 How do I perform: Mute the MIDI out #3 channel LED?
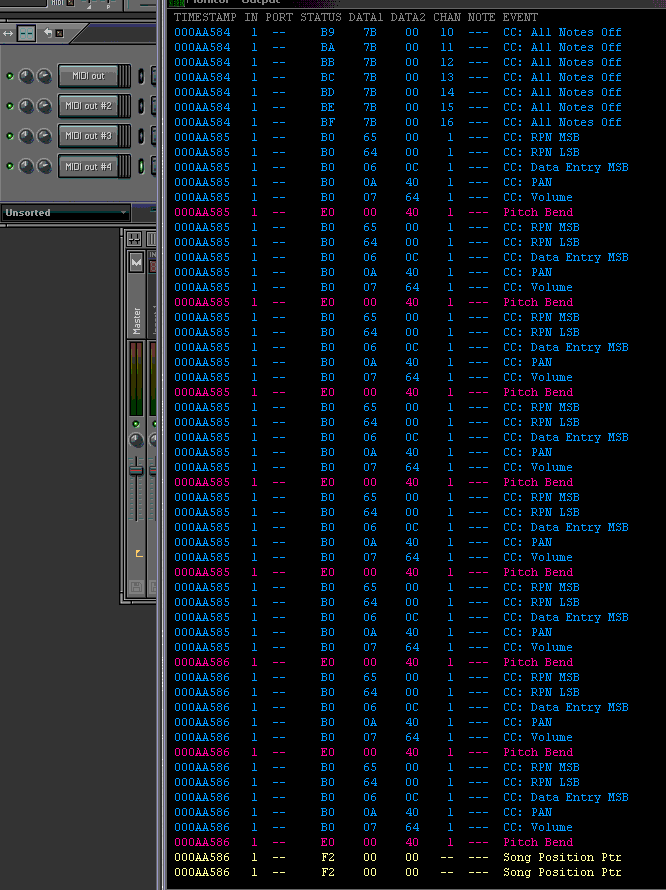coord(10,136)
